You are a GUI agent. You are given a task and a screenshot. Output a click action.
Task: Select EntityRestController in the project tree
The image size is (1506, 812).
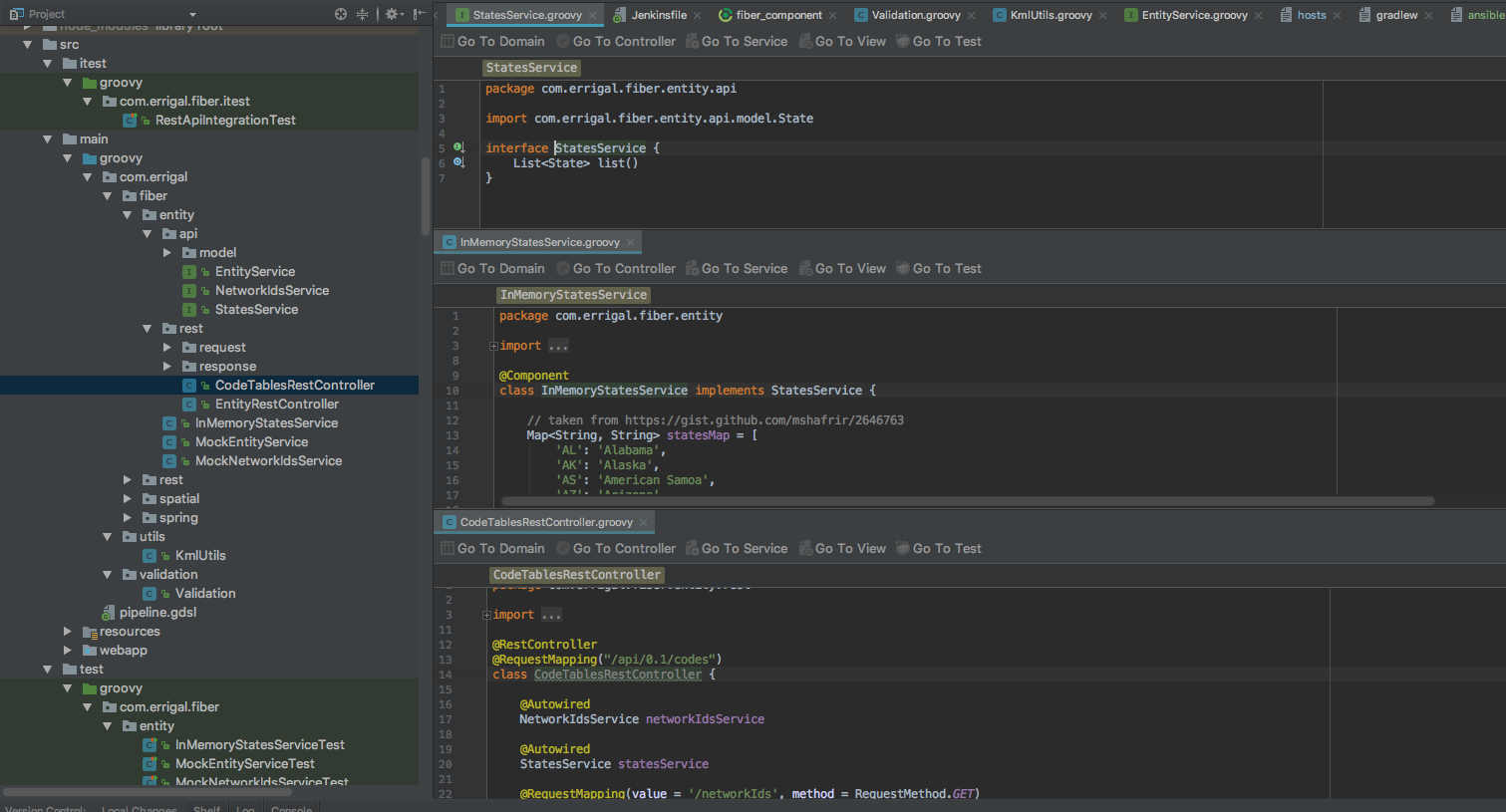pyautogui.click(x=276, y=405)
